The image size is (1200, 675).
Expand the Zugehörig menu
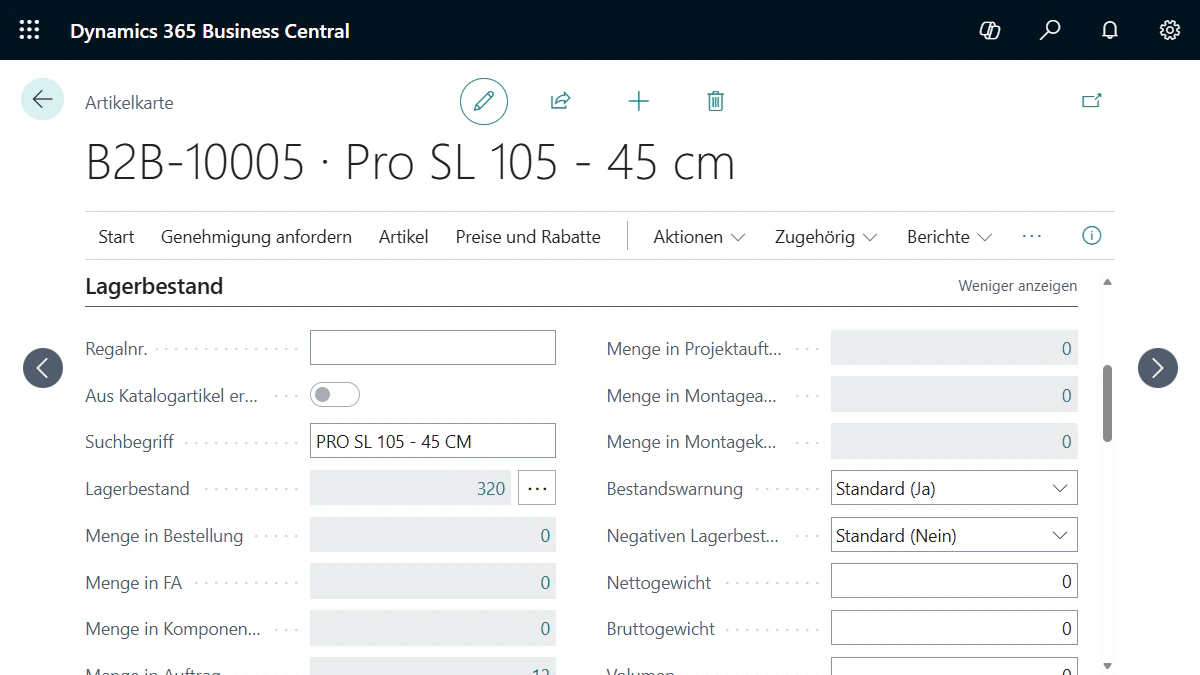[826, 237]
